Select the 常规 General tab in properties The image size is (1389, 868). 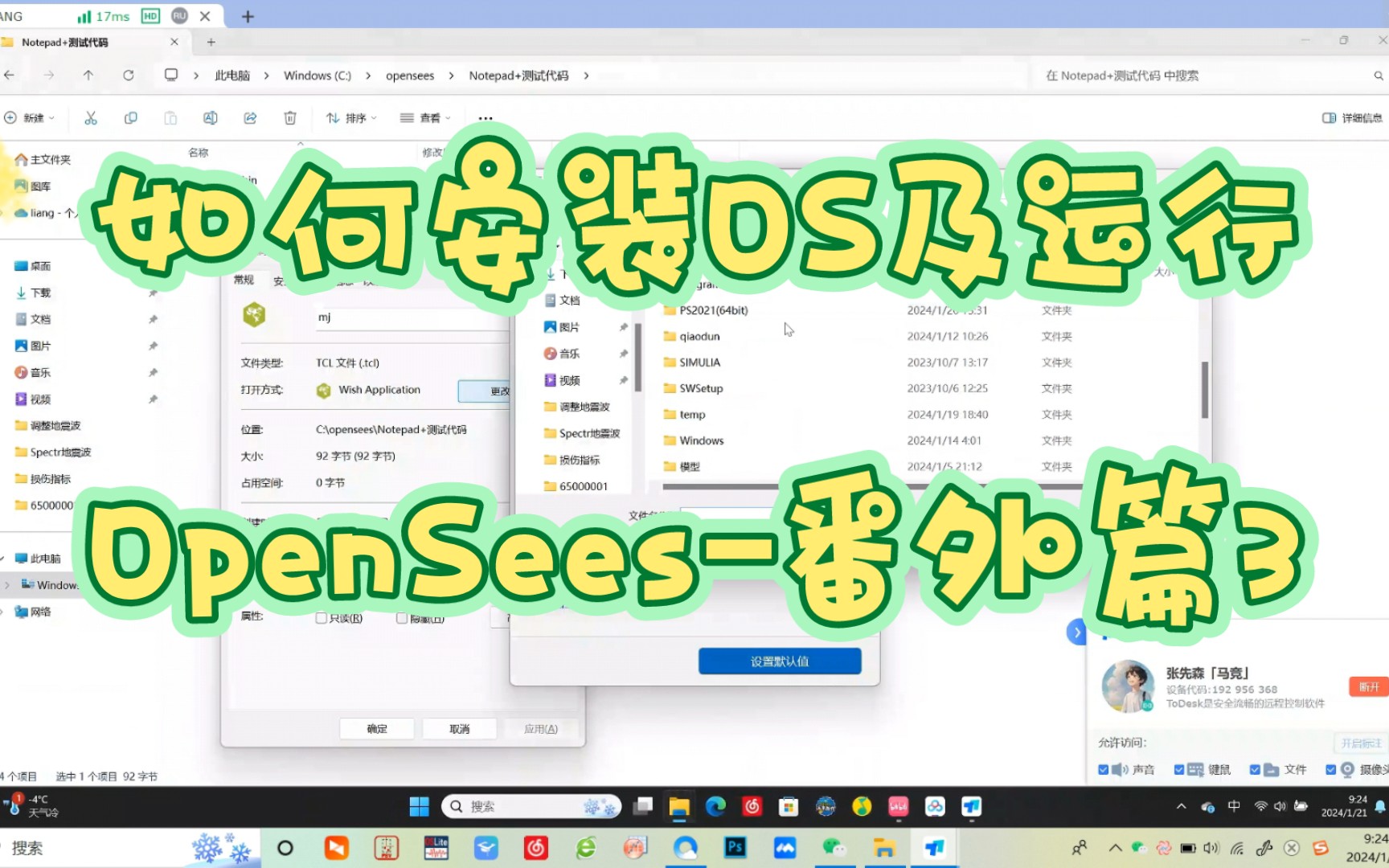(x=244, y=280)
